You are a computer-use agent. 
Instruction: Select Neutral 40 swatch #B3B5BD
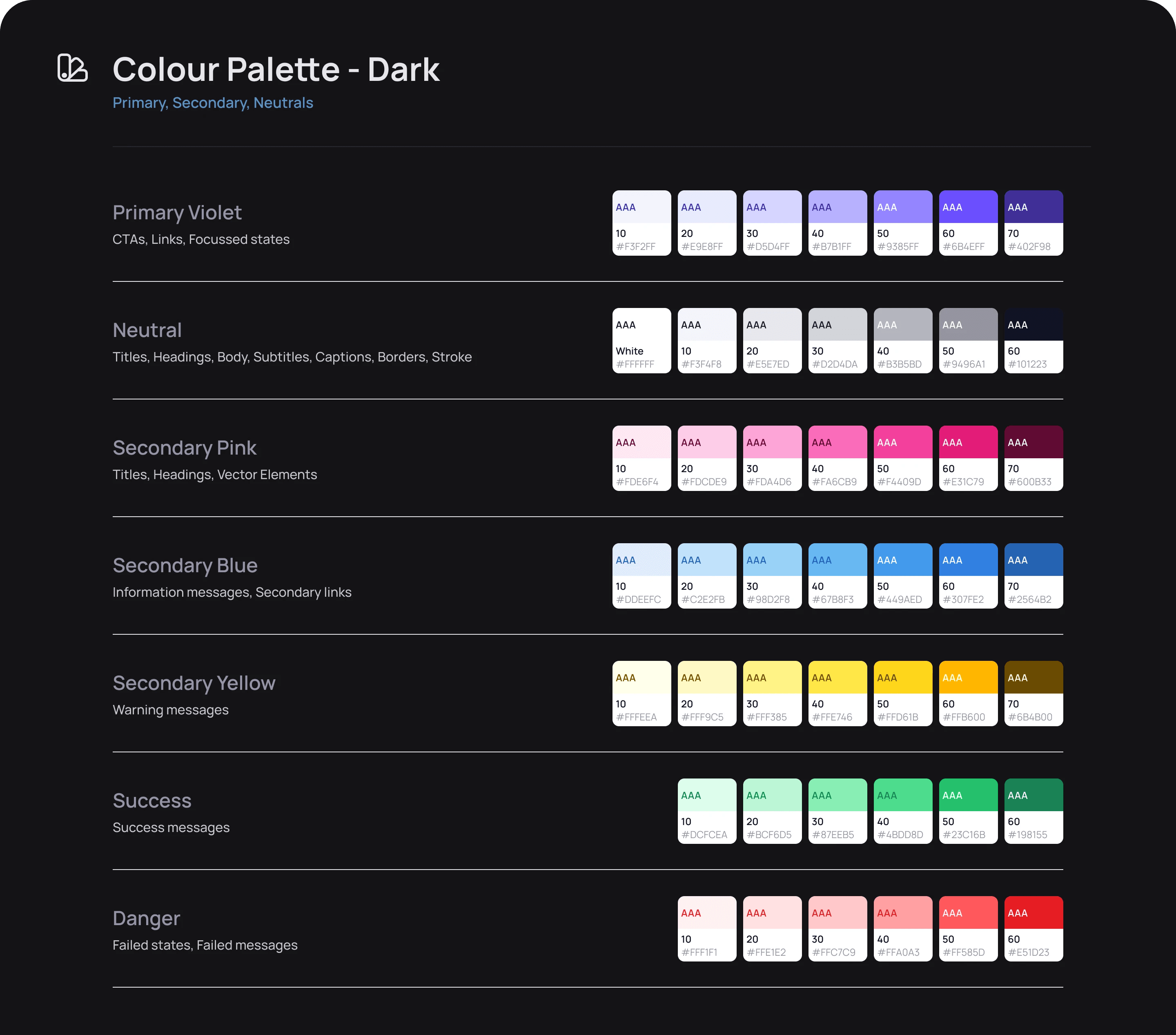pos(903,340)
